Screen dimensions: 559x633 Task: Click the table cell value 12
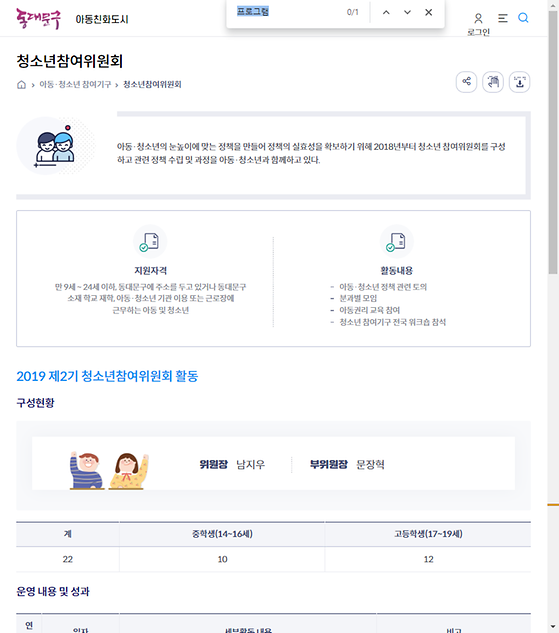click(x=428, y=559)
